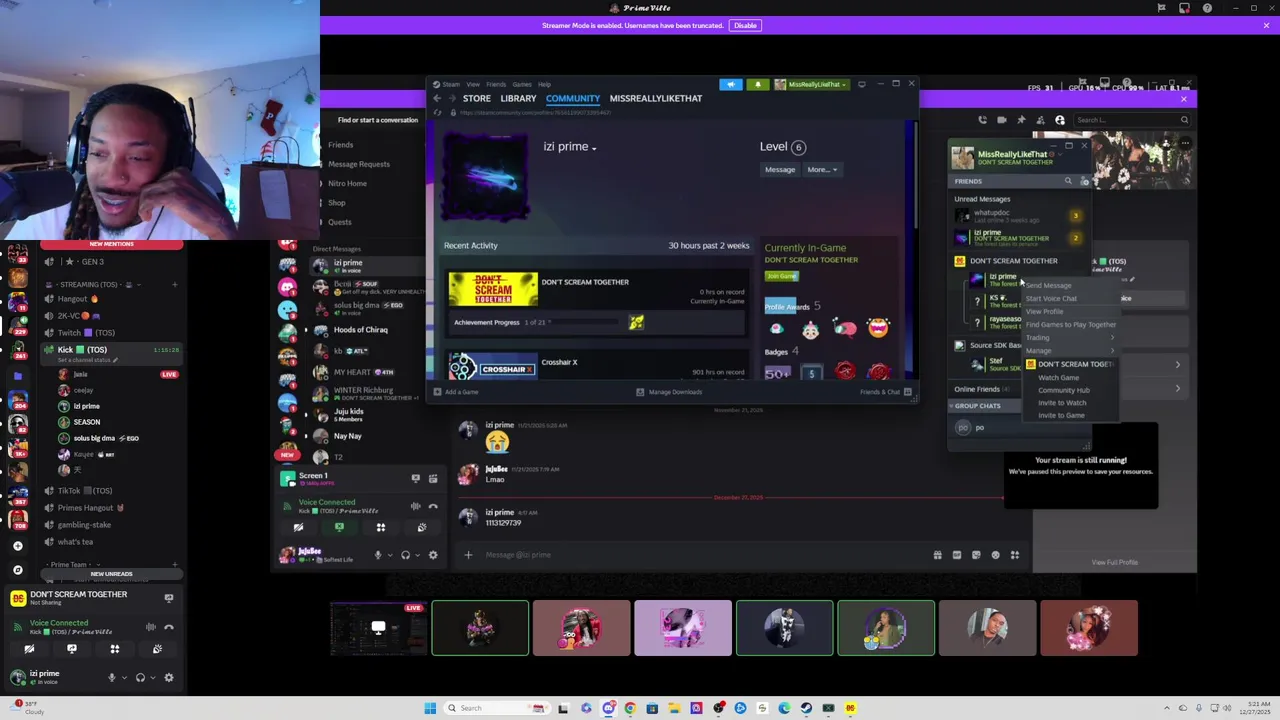
Task: Click the Add a Game plus icon
Action: pos(437,392)
